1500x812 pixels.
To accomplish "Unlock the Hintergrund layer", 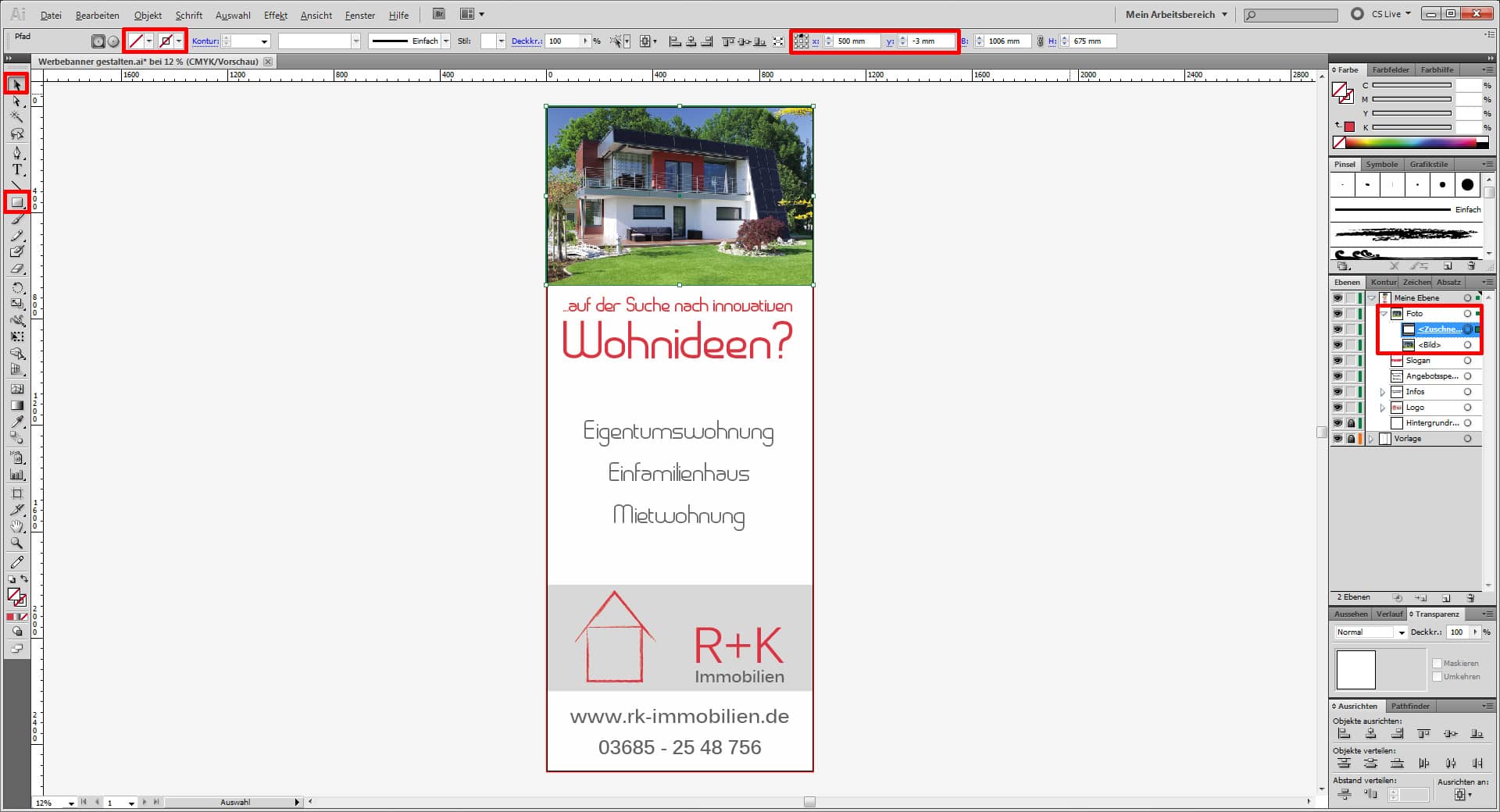I will tap(1352, 422).
